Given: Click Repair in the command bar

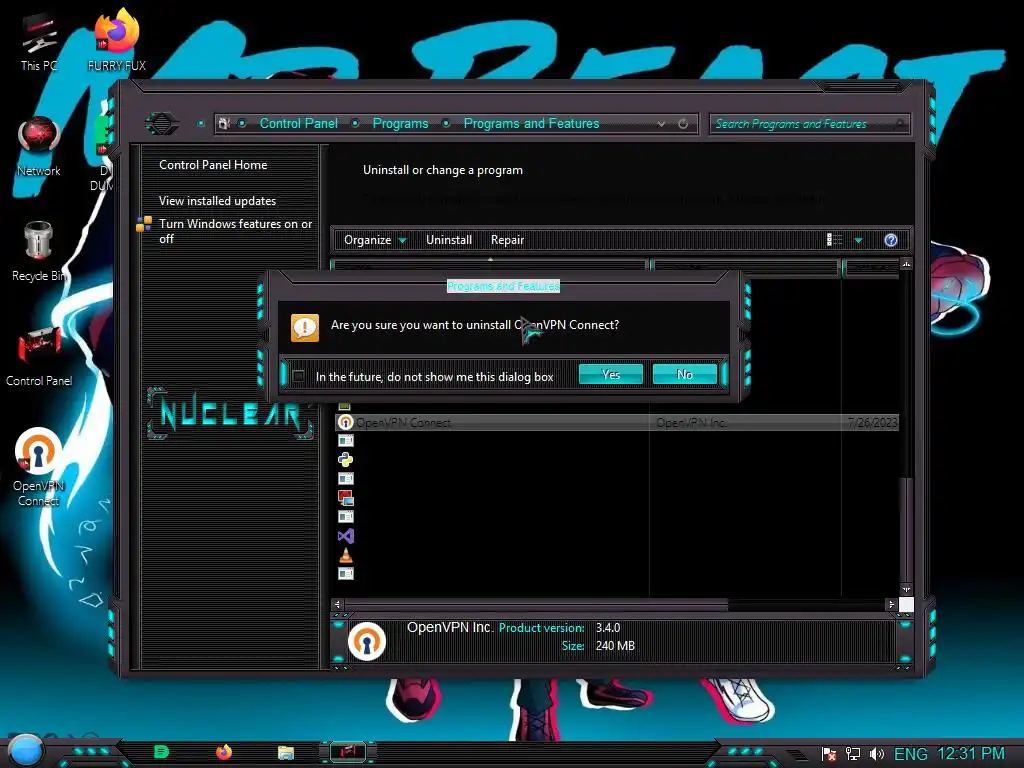Looking at the screenshot, I should 507,240.
